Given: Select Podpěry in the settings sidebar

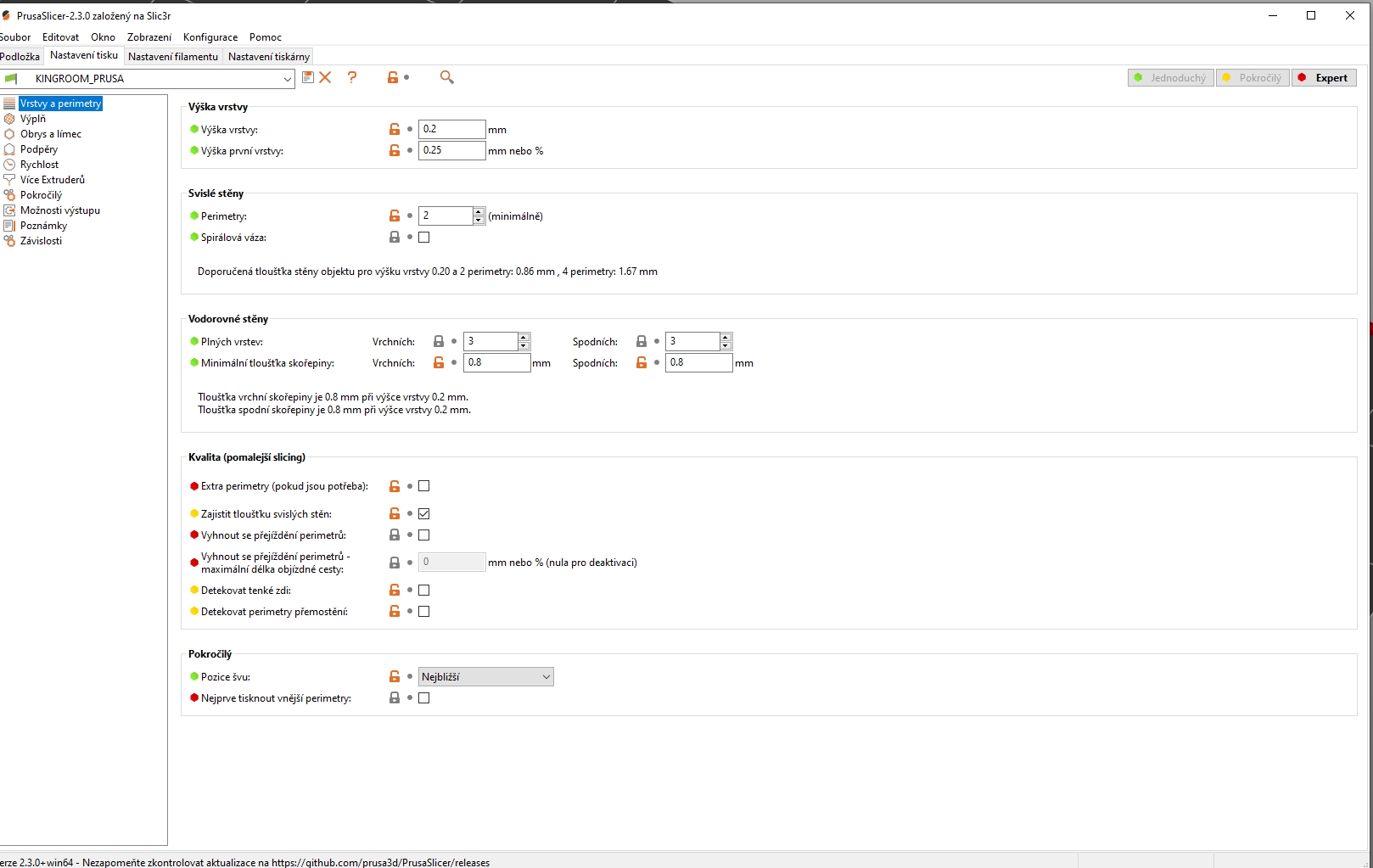Looking at the screenshot, I should [x=39, y=149].
